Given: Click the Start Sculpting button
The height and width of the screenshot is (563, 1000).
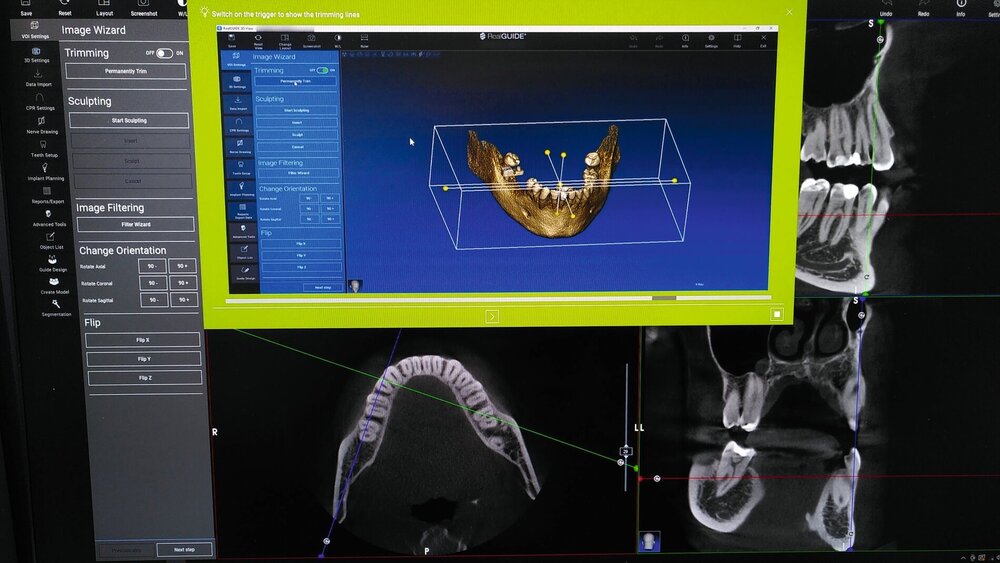Looking at the screenshot, I should click(x=128, y=120).
